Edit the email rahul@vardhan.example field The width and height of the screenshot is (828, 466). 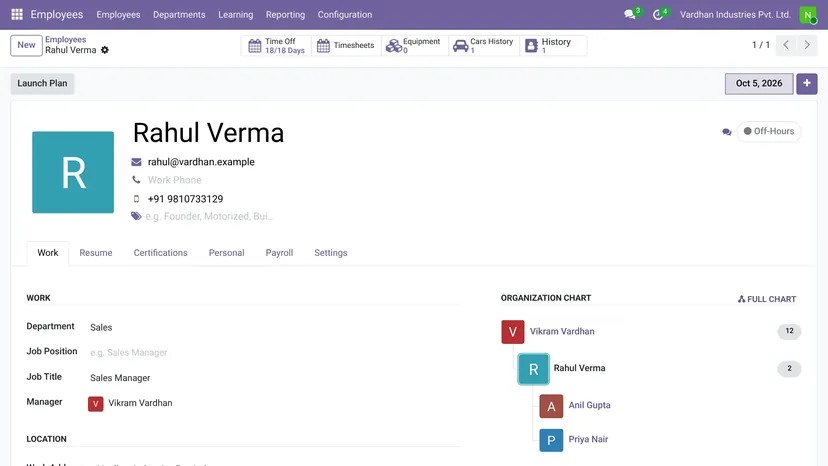201,162
